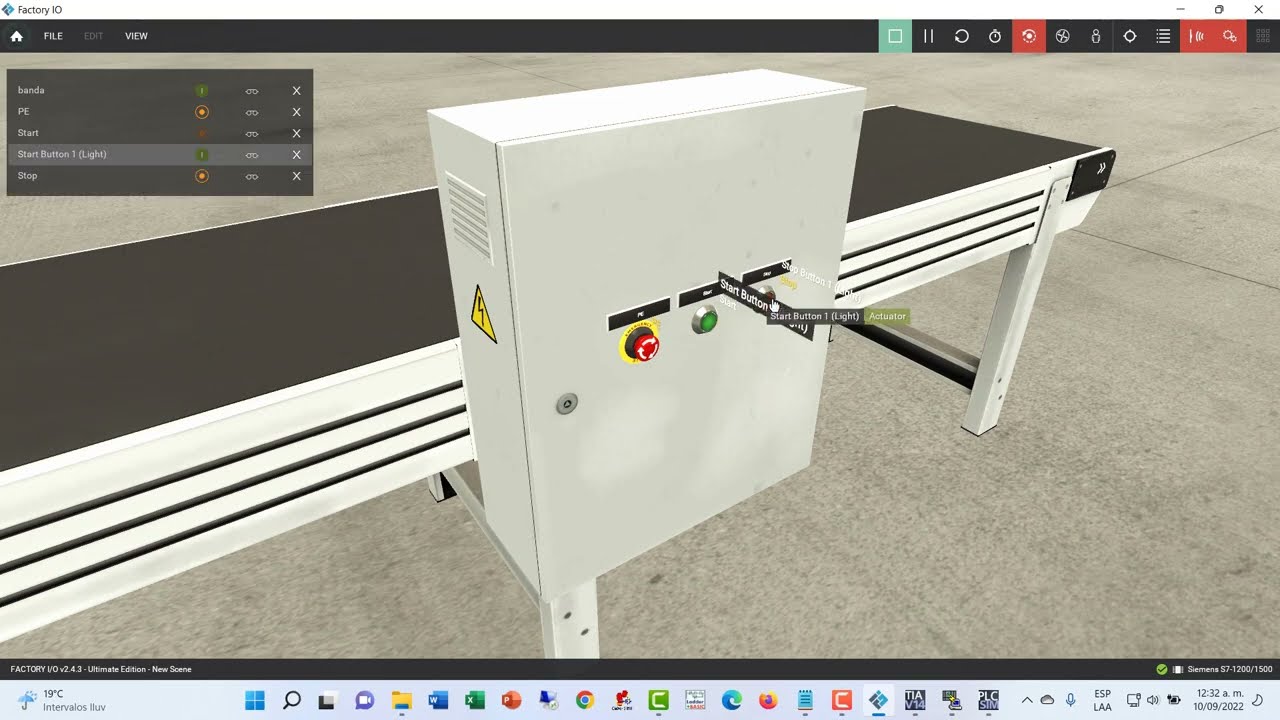Open PLCSIM from the taskbar

pyautogui.click(x=988, y=700)
